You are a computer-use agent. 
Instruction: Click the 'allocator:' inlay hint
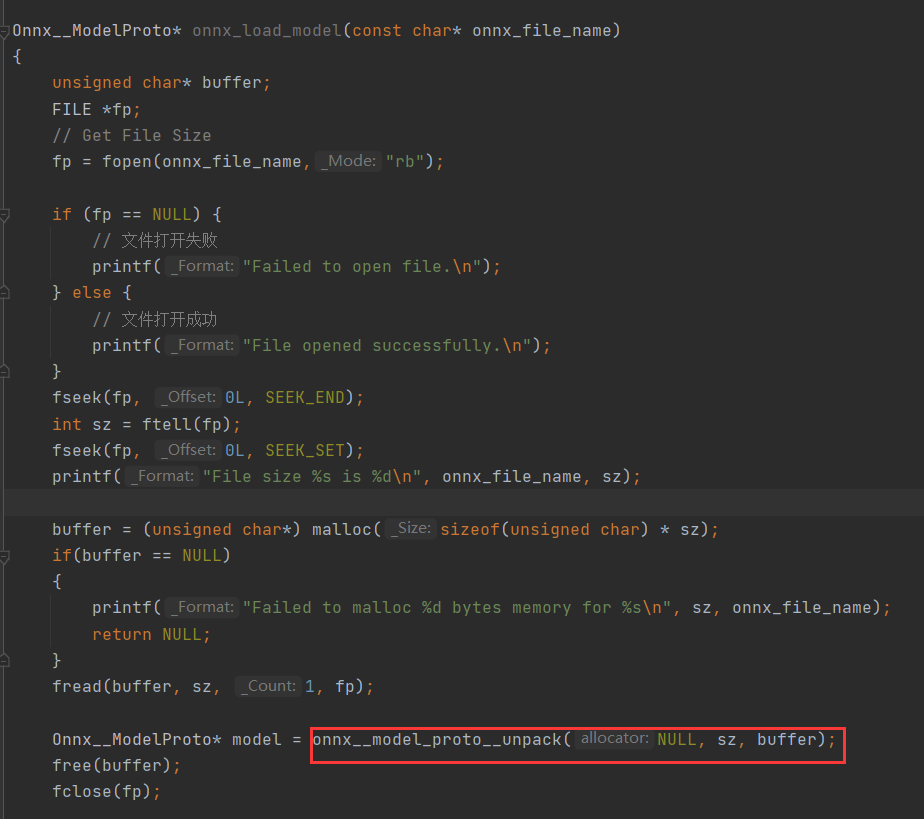[614, 739]
